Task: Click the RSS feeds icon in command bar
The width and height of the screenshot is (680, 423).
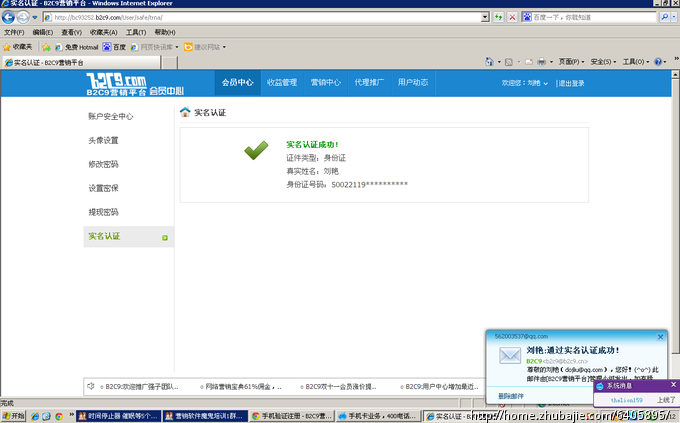Action: (509, 62)
